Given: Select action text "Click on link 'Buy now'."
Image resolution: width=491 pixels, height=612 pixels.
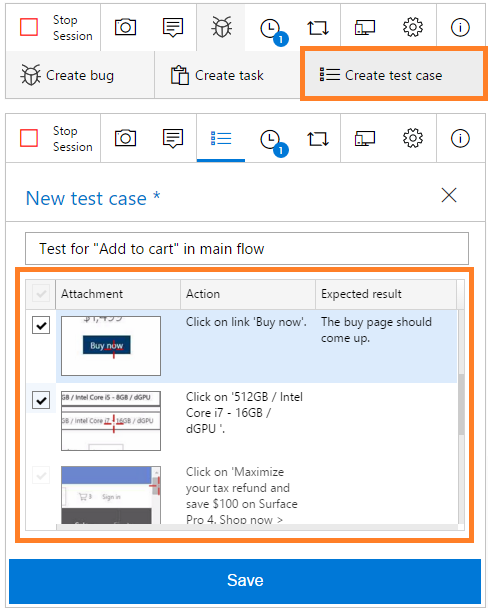Looking at the screenshot, I should pyautogui.click(x=246, y=322).
